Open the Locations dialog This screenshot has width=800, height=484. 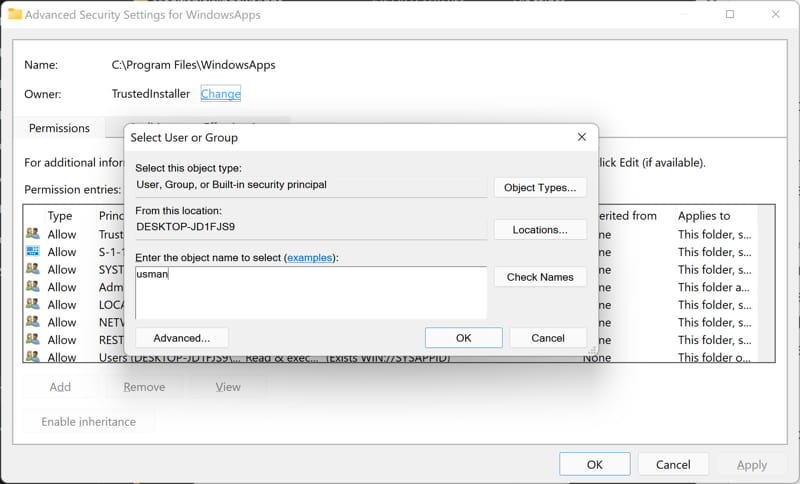[x=540, y=230]
